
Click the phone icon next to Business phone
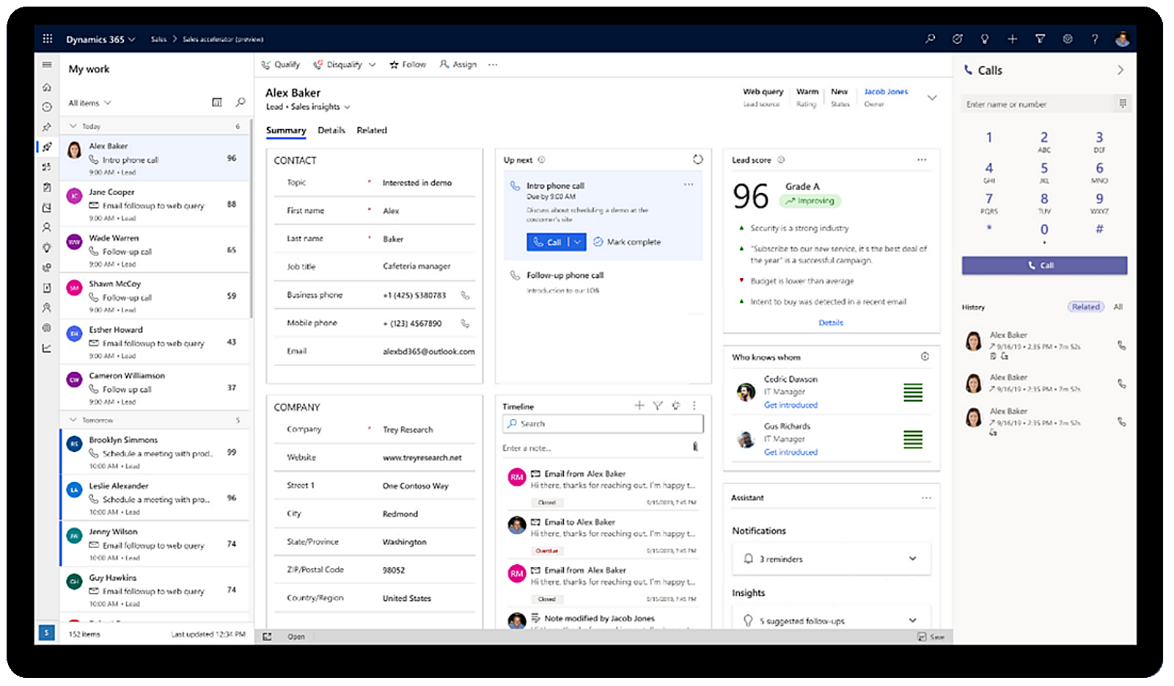[464, 295]
